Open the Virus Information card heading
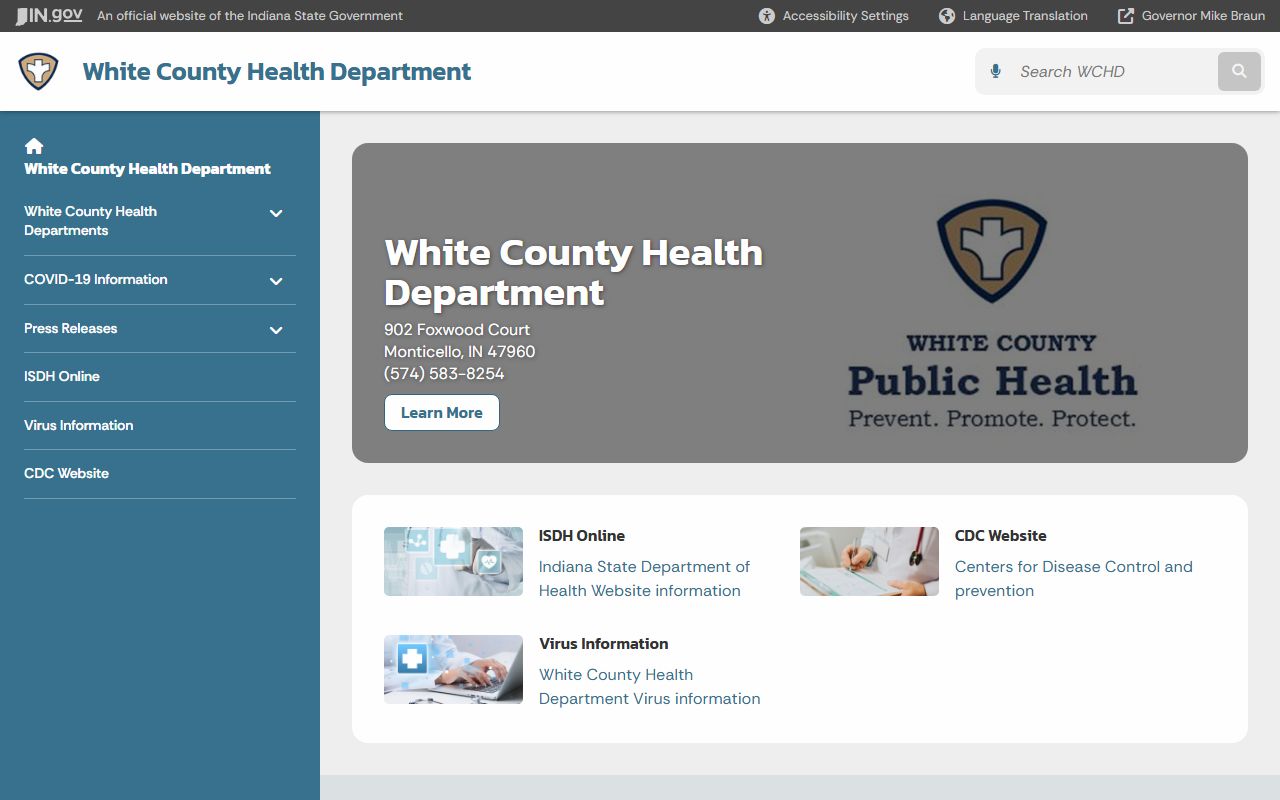Screen dimensions: 1280x800 604,644
